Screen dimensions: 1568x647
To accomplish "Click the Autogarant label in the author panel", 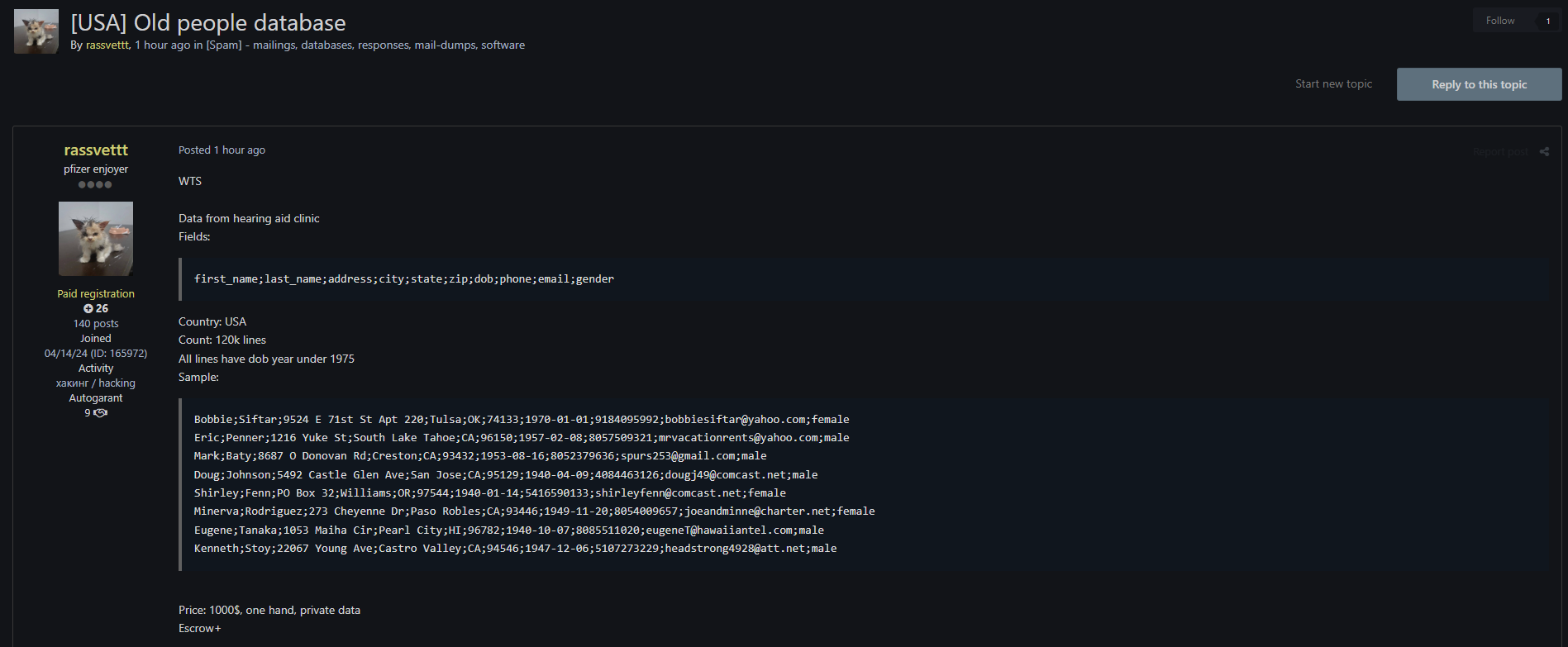I will click(x=96, y=397).
